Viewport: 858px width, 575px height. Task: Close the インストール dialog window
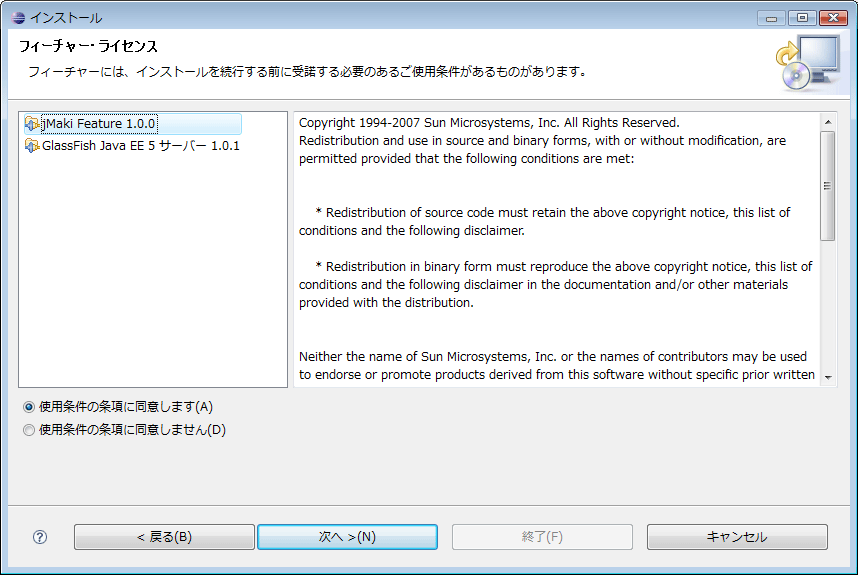pyautogui.click(x=833, y=18)
